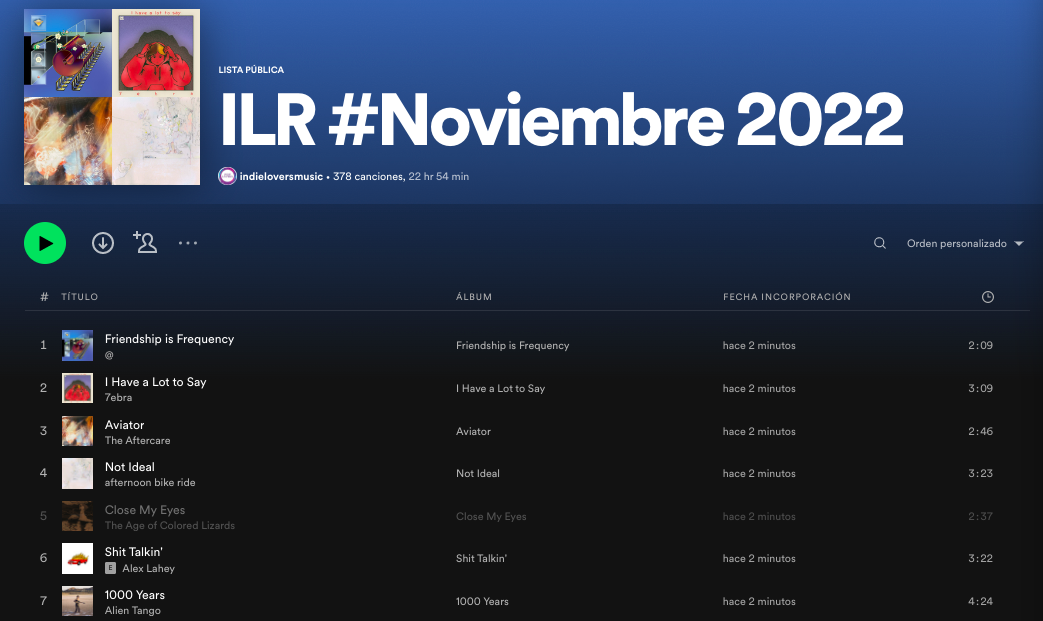Screen dimensions: 1043x621
Task: Open The Age of Colored Lizards artist
Action: (x=170, y=525)
